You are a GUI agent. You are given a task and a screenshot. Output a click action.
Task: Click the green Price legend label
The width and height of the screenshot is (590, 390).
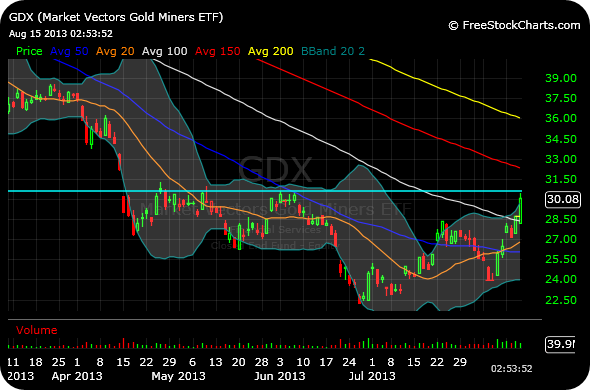click(x=29, y=51)
